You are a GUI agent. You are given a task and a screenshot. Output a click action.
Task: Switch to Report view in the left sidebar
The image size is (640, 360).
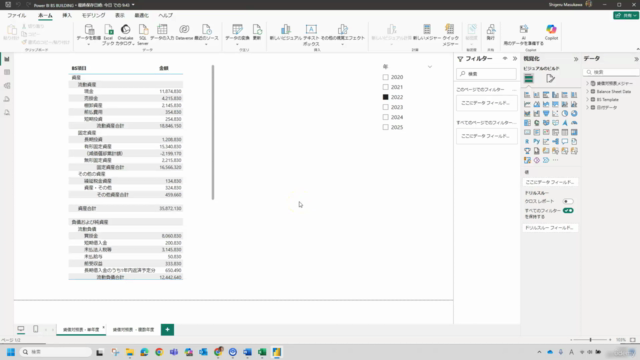click(x=7, y=60)
